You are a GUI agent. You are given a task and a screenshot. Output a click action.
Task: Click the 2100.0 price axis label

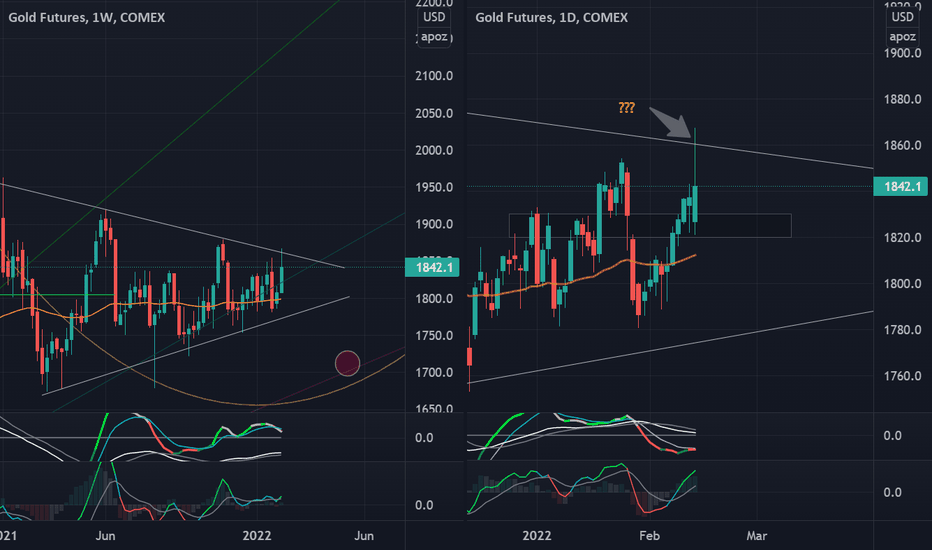434,76
